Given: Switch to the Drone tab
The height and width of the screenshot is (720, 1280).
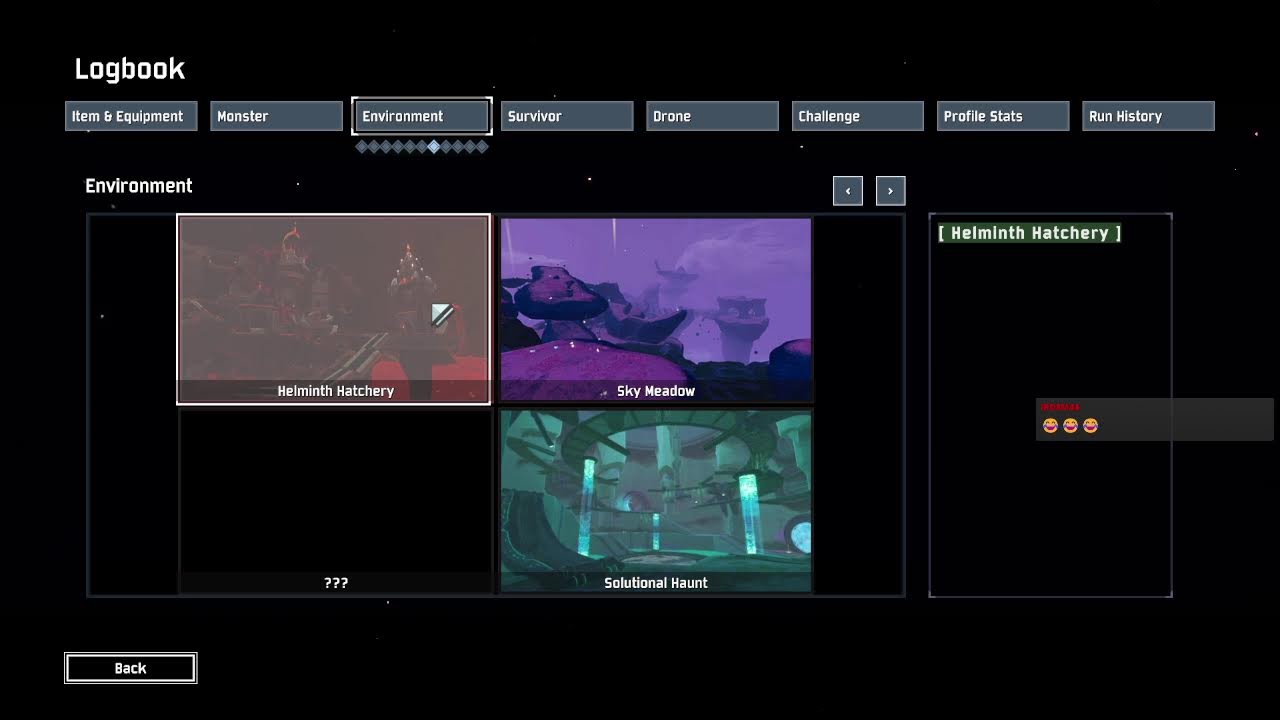Looking at the screenshot, I should [712, 116].
